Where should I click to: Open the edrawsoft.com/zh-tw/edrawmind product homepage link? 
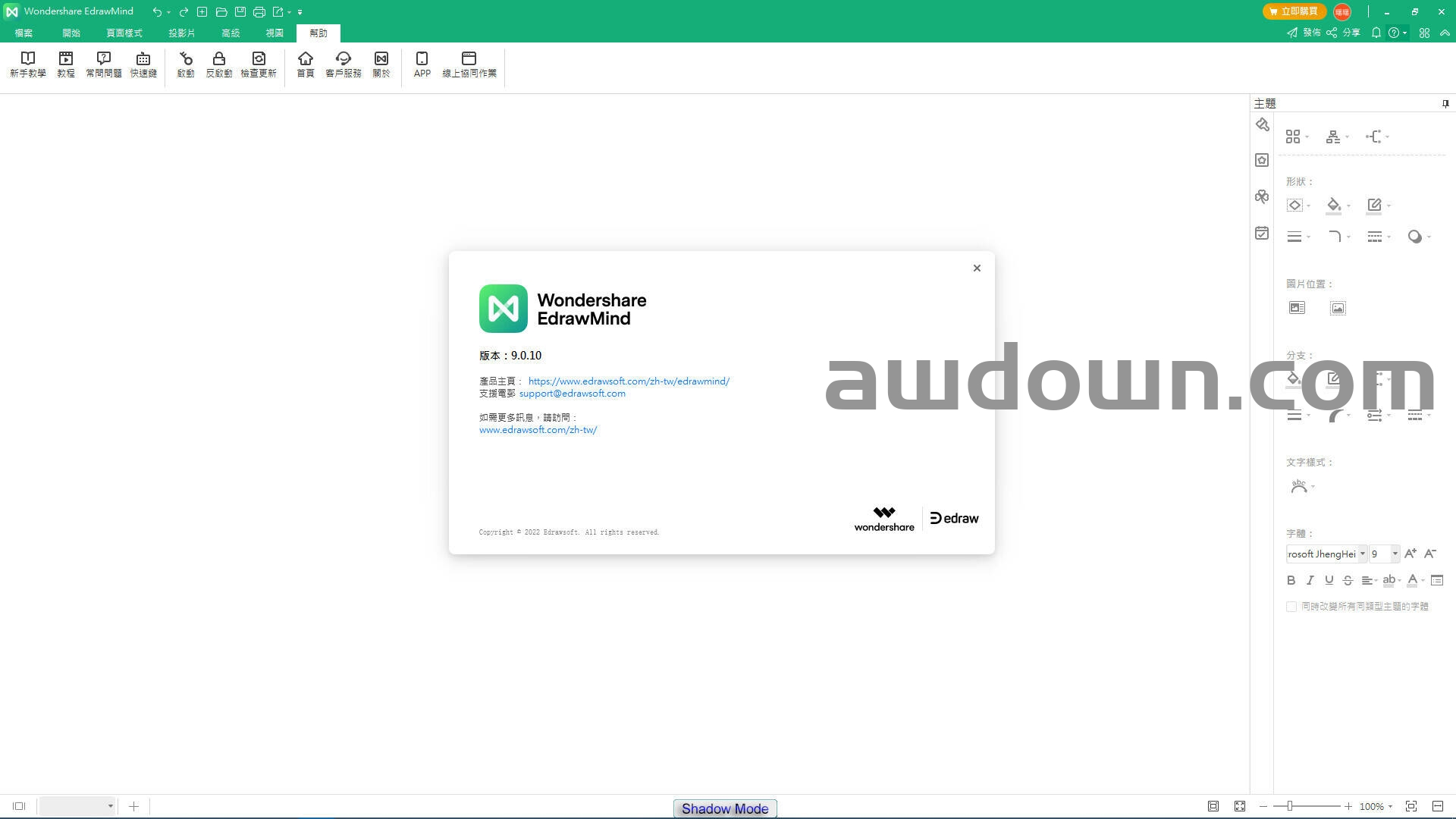click(629, 381)
